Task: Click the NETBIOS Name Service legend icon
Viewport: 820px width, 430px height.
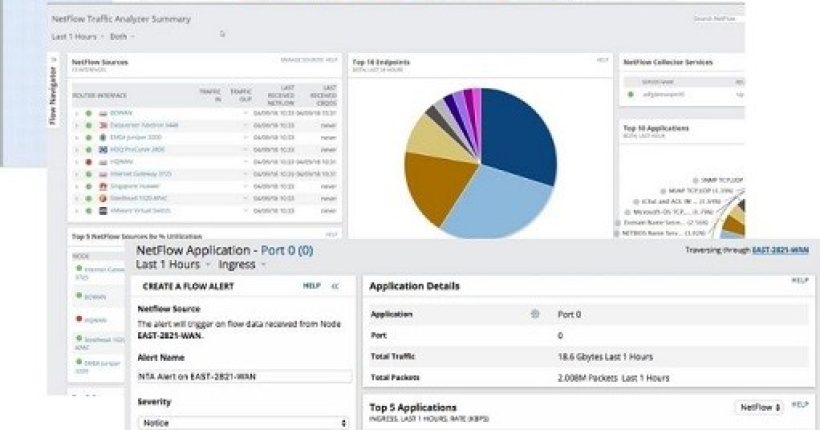Action: tap(617, 233)
